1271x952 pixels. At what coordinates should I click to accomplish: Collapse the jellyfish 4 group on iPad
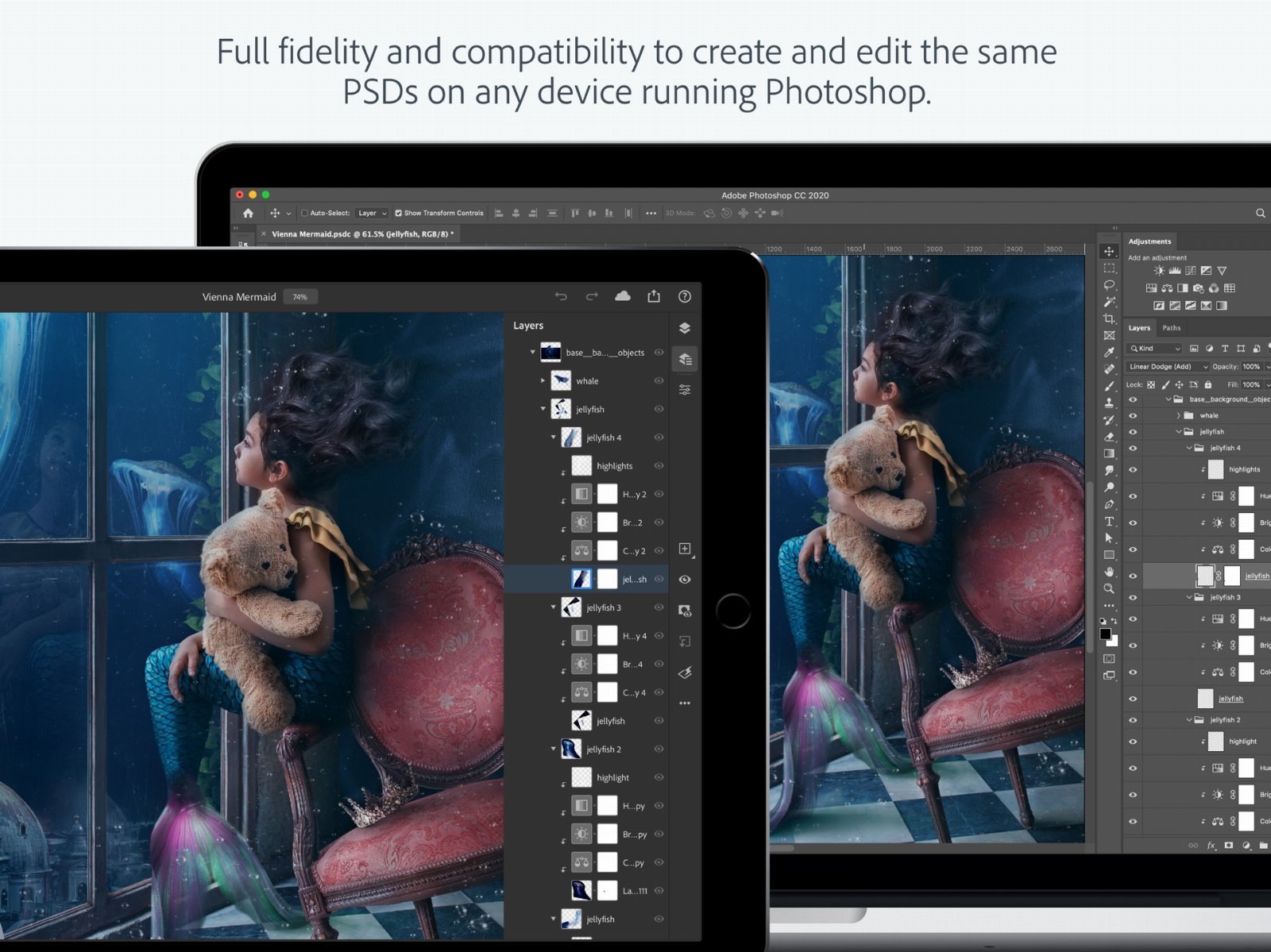(554, 437)
